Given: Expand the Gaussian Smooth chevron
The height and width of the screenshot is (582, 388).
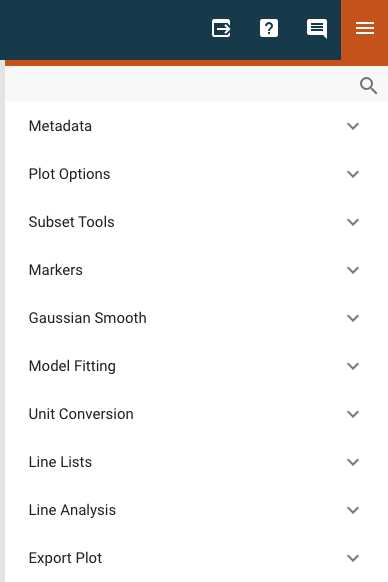Looking at the screenshot, I should click(x=353, y=318).
